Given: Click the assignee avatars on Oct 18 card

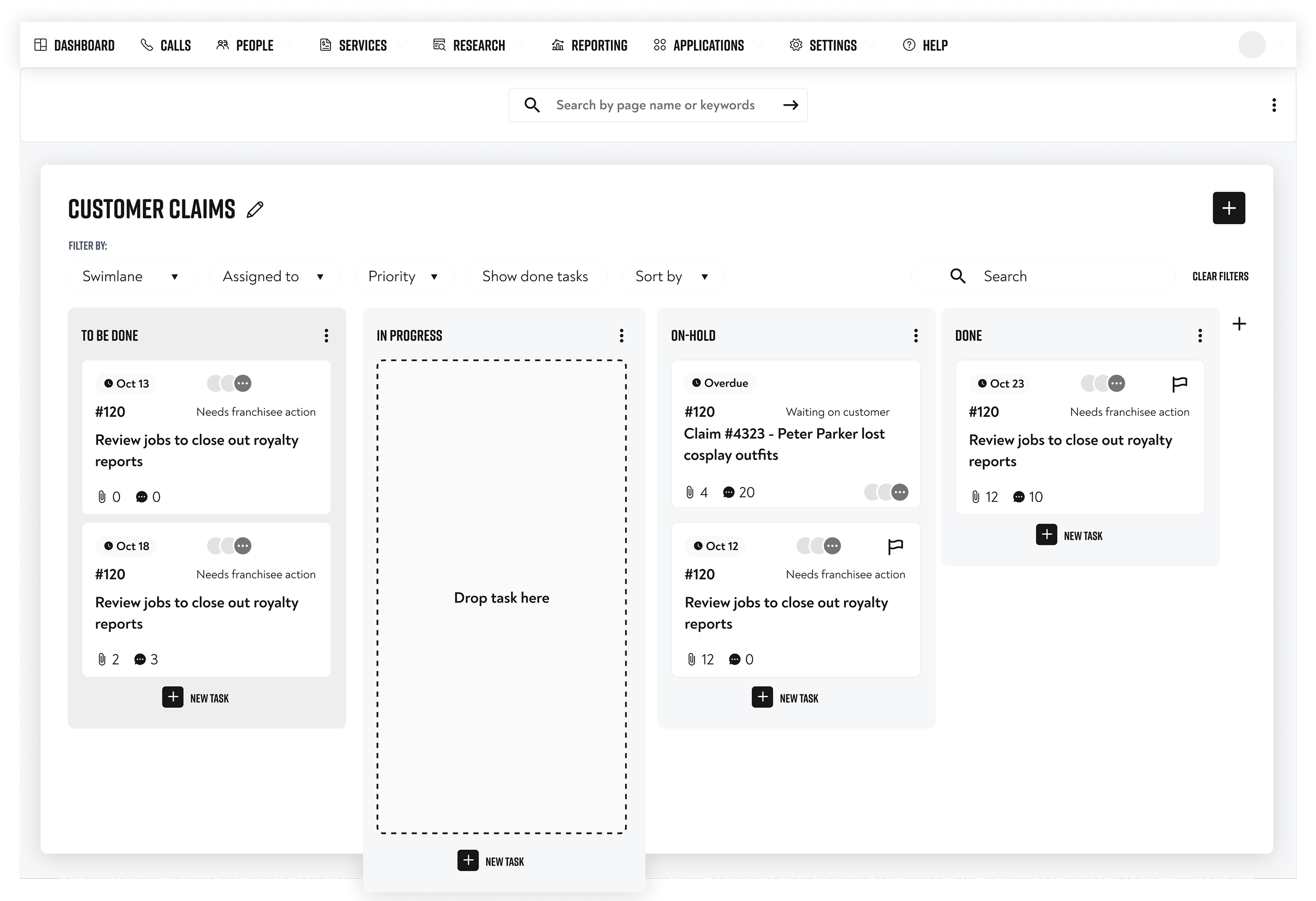Looking at the screenshot, I should (x=229, y=546).
